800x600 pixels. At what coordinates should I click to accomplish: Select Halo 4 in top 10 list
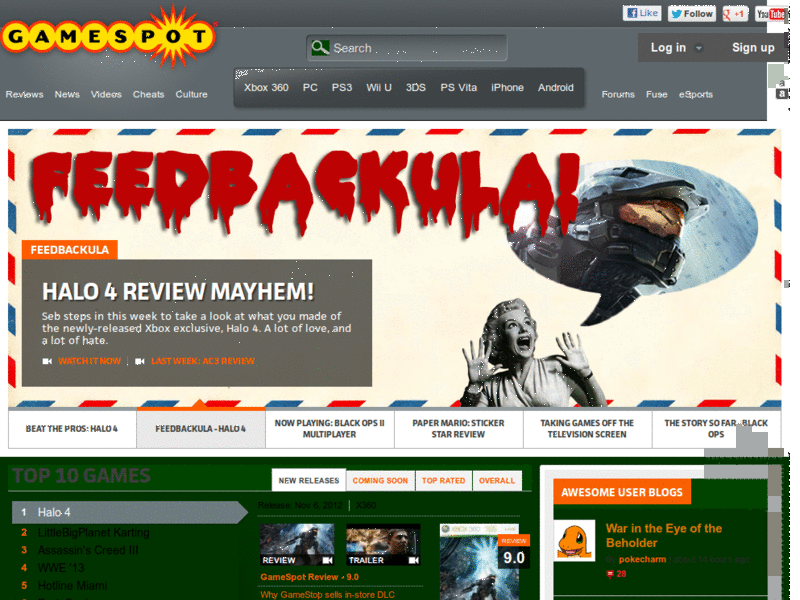pos(130,512)
